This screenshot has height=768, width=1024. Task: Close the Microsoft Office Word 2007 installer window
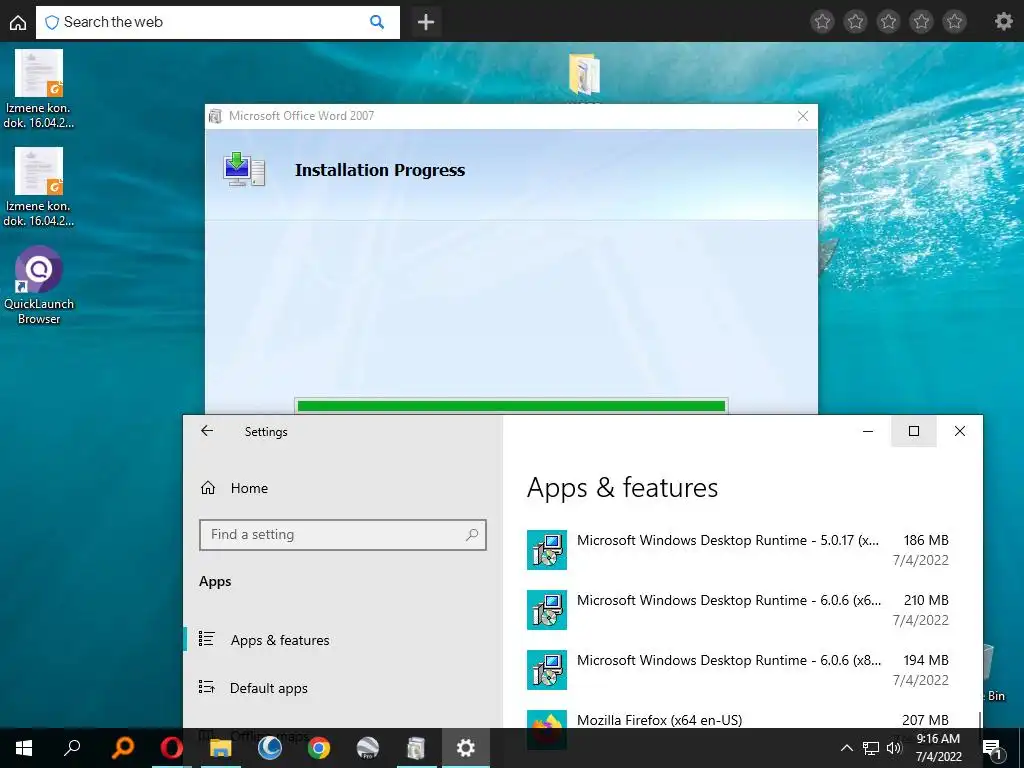803,116
